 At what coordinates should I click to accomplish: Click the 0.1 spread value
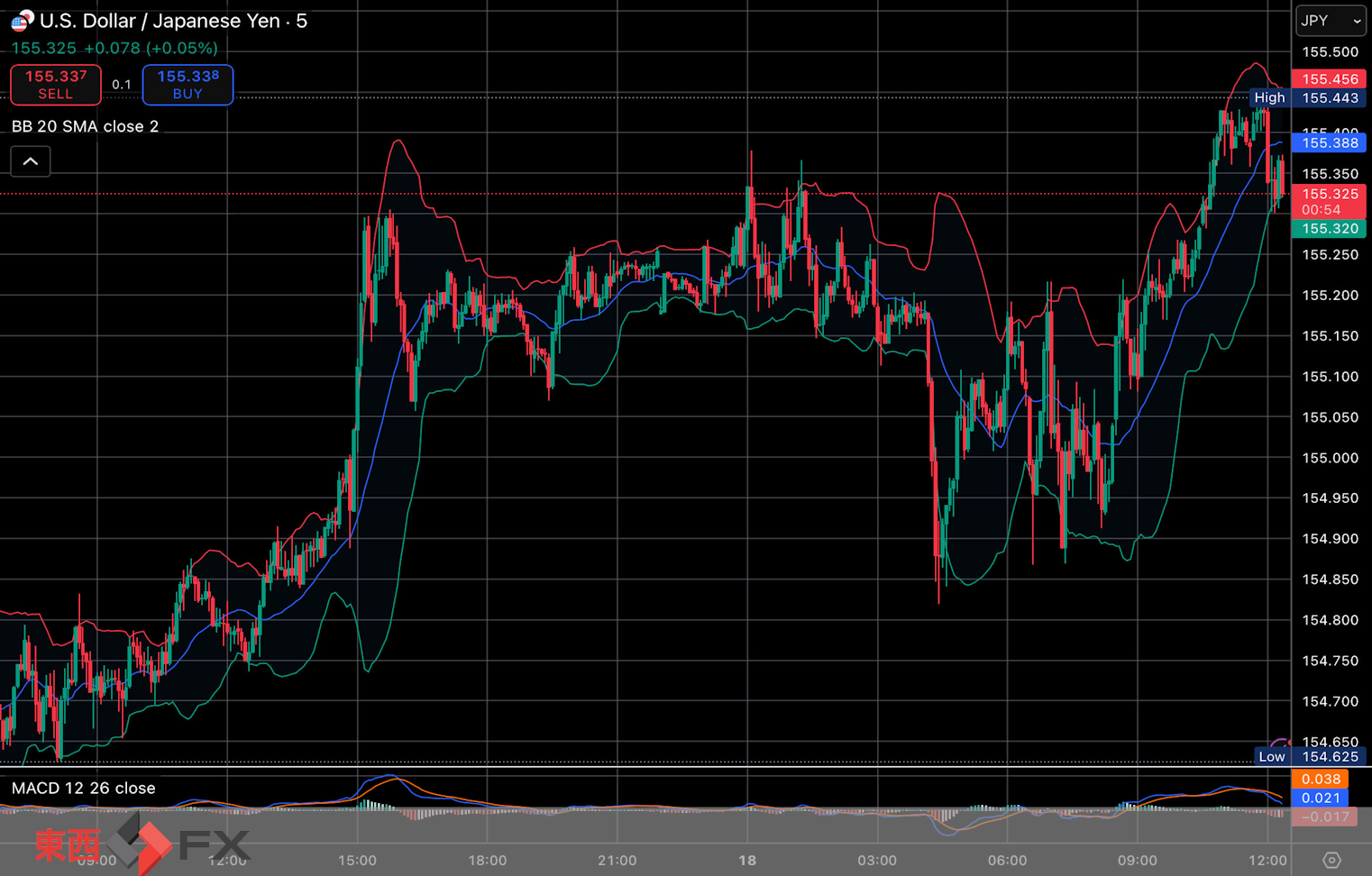(122, 85)
